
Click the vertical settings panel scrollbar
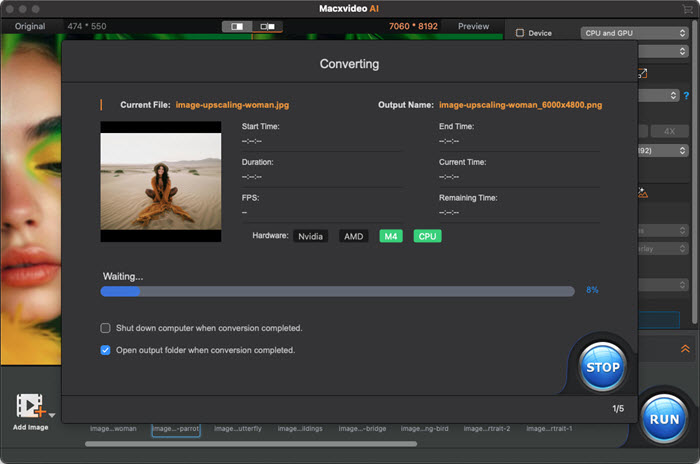695,172
